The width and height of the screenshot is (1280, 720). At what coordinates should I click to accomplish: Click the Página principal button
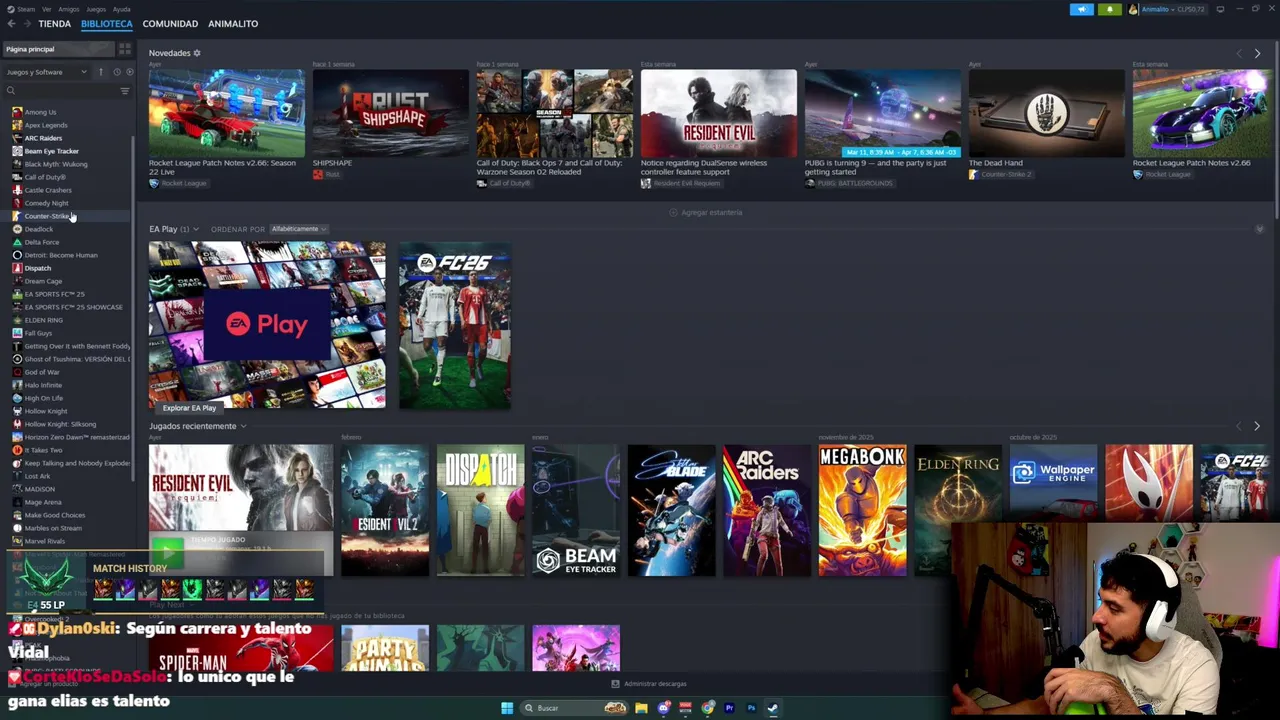coord(58,49)
